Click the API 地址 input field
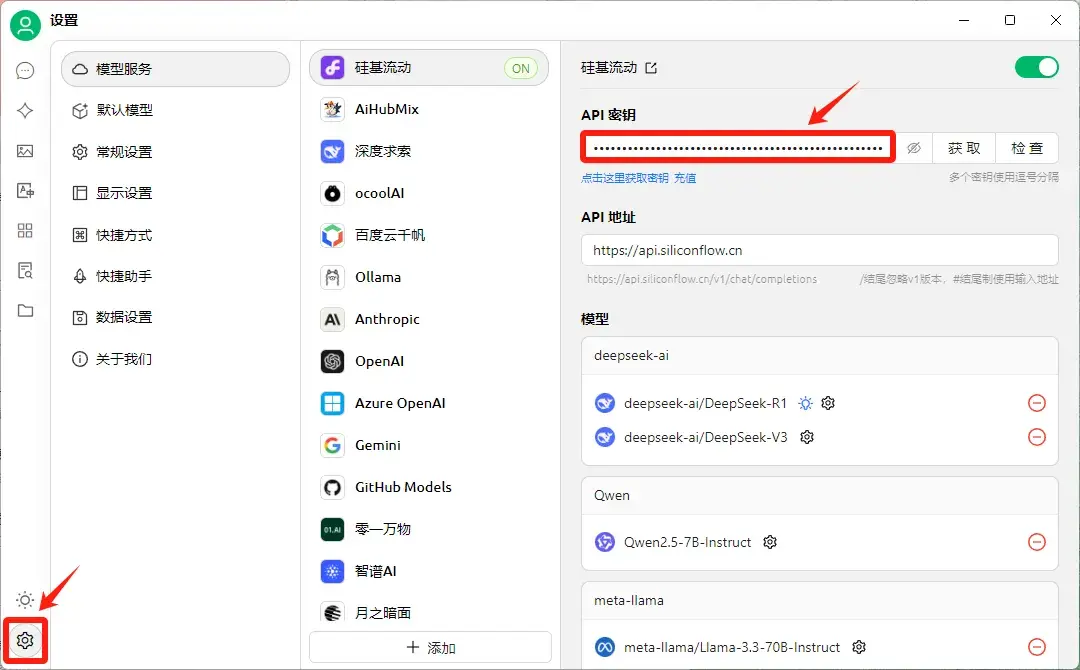The width and height of the screenshot is (1080, 670). tap(820, 250)
